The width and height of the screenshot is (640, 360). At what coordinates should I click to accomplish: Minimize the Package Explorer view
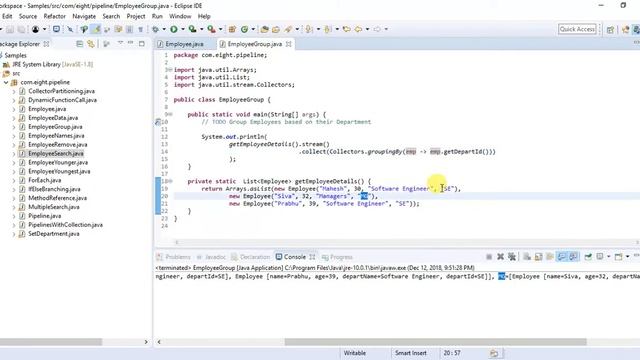point(131,43)
